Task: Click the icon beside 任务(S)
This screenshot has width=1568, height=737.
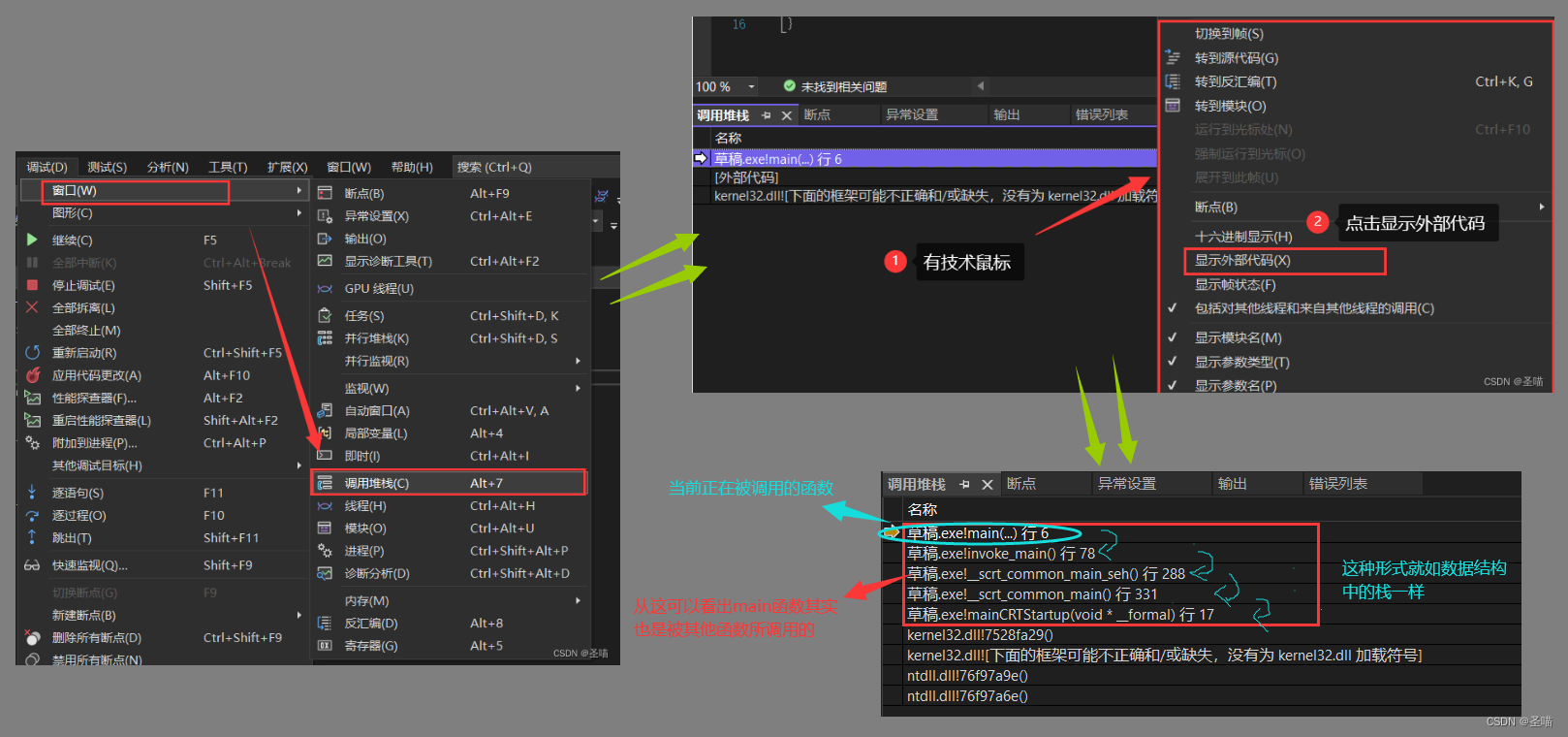Action: [x=325, y=315]
